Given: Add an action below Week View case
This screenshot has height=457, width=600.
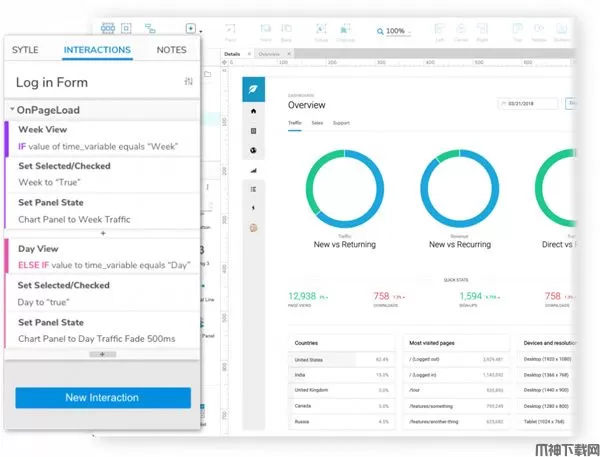Looking at the screenshot, I should point(103,232).
